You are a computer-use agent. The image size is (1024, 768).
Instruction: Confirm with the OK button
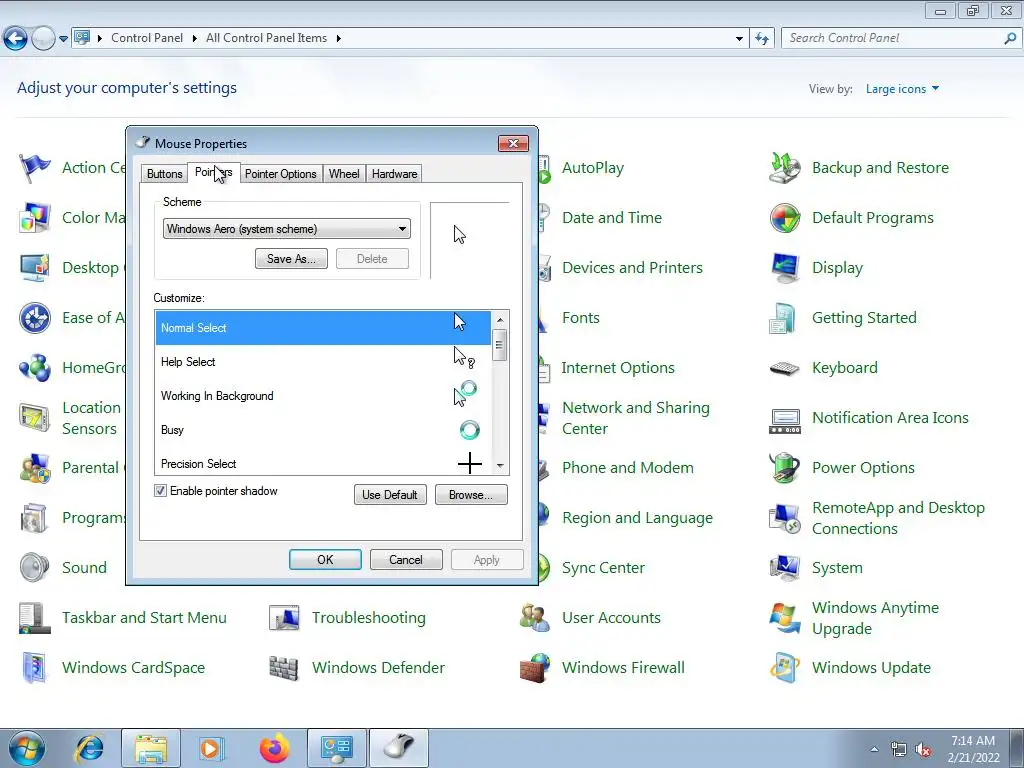(325, 560)
